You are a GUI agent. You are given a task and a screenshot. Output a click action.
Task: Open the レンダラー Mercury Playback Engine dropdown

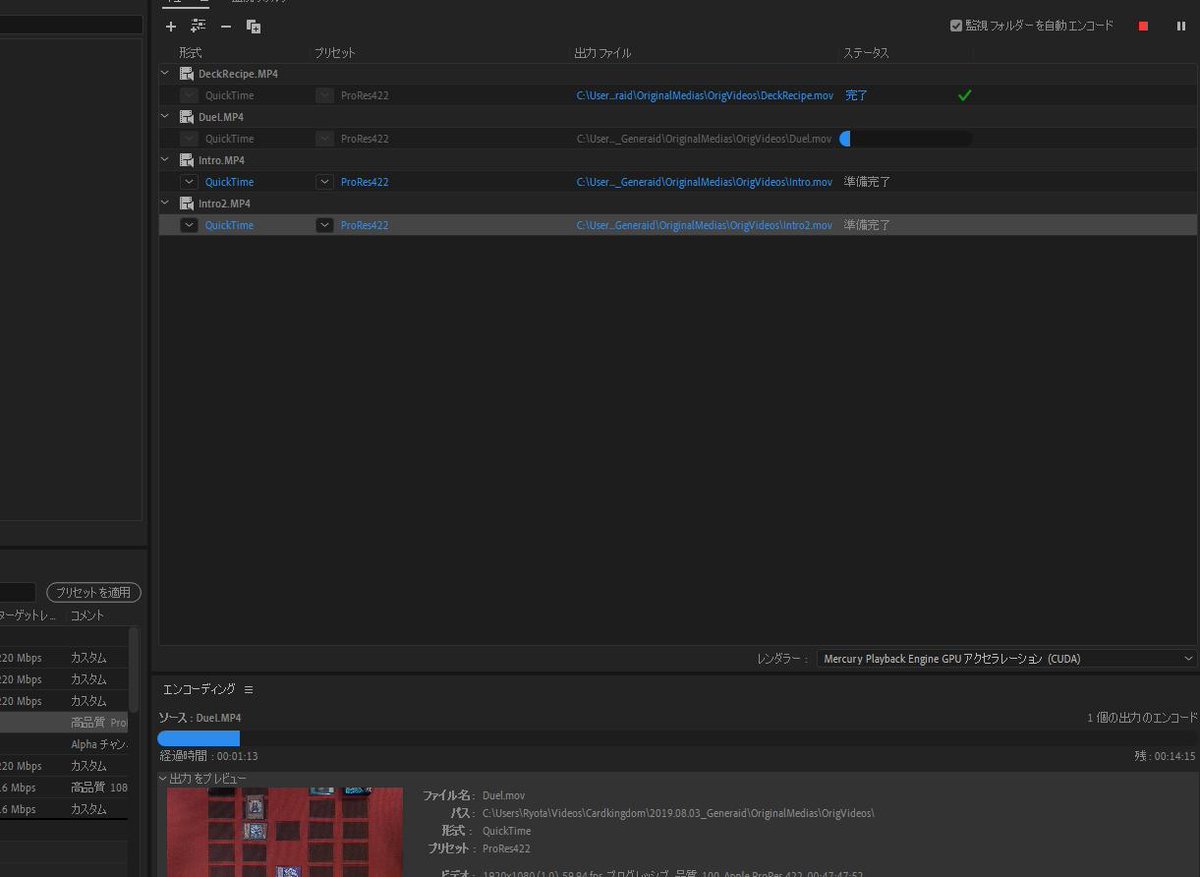click(1006, 659)
